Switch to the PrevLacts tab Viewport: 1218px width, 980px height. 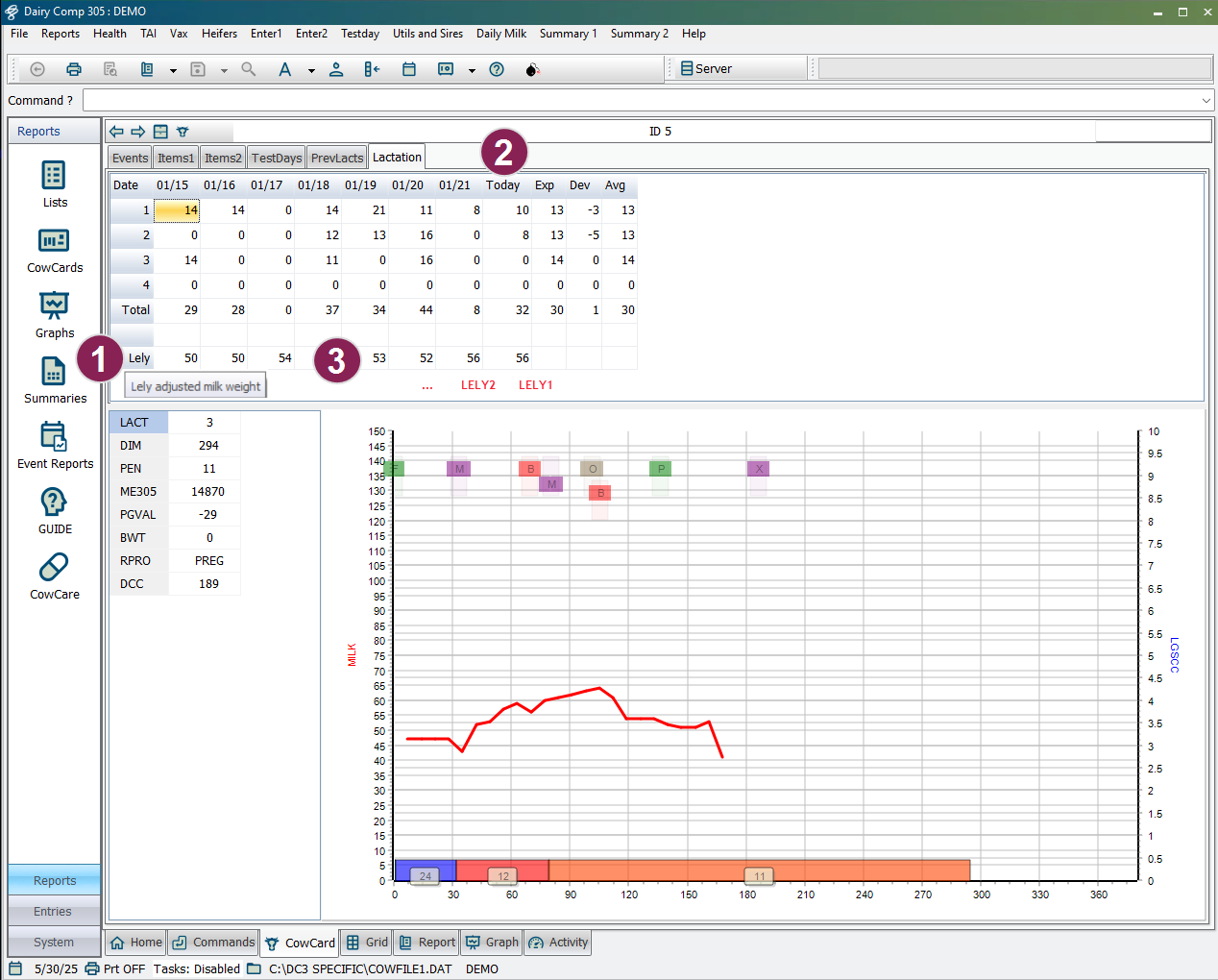tap(337, 159)
